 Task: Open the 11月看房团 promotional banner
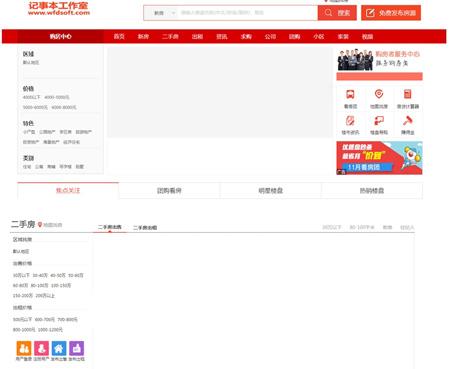point(379,158)
